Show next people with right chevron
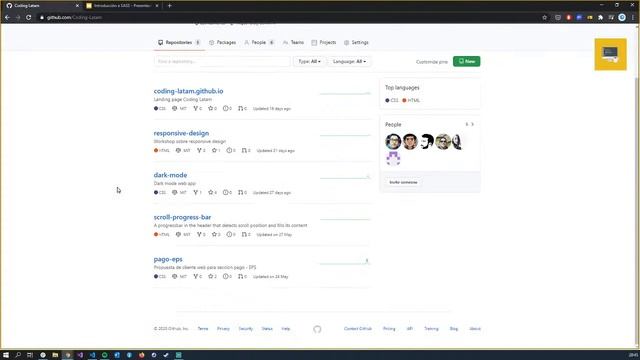 473,124
